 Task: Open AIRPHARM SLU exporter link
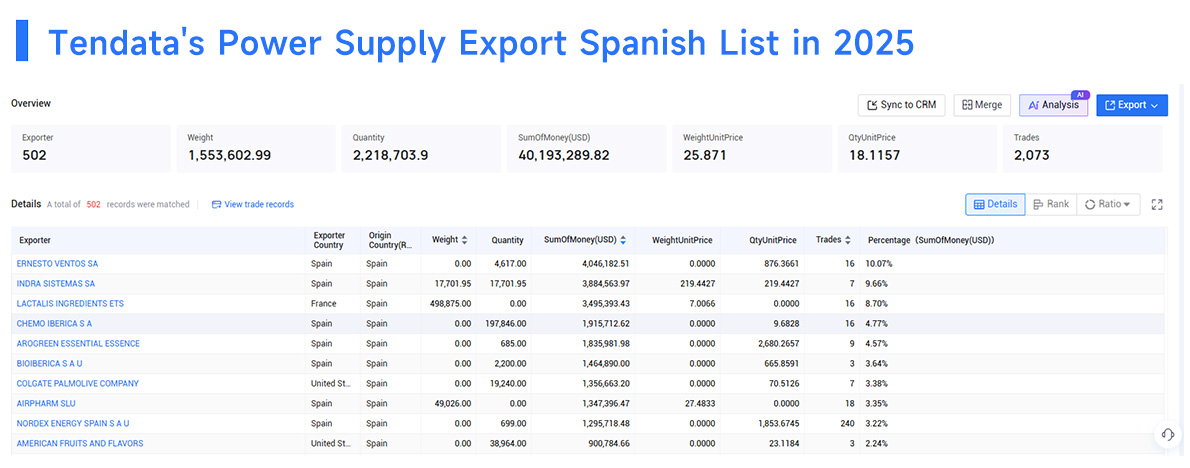coord(46,404)
